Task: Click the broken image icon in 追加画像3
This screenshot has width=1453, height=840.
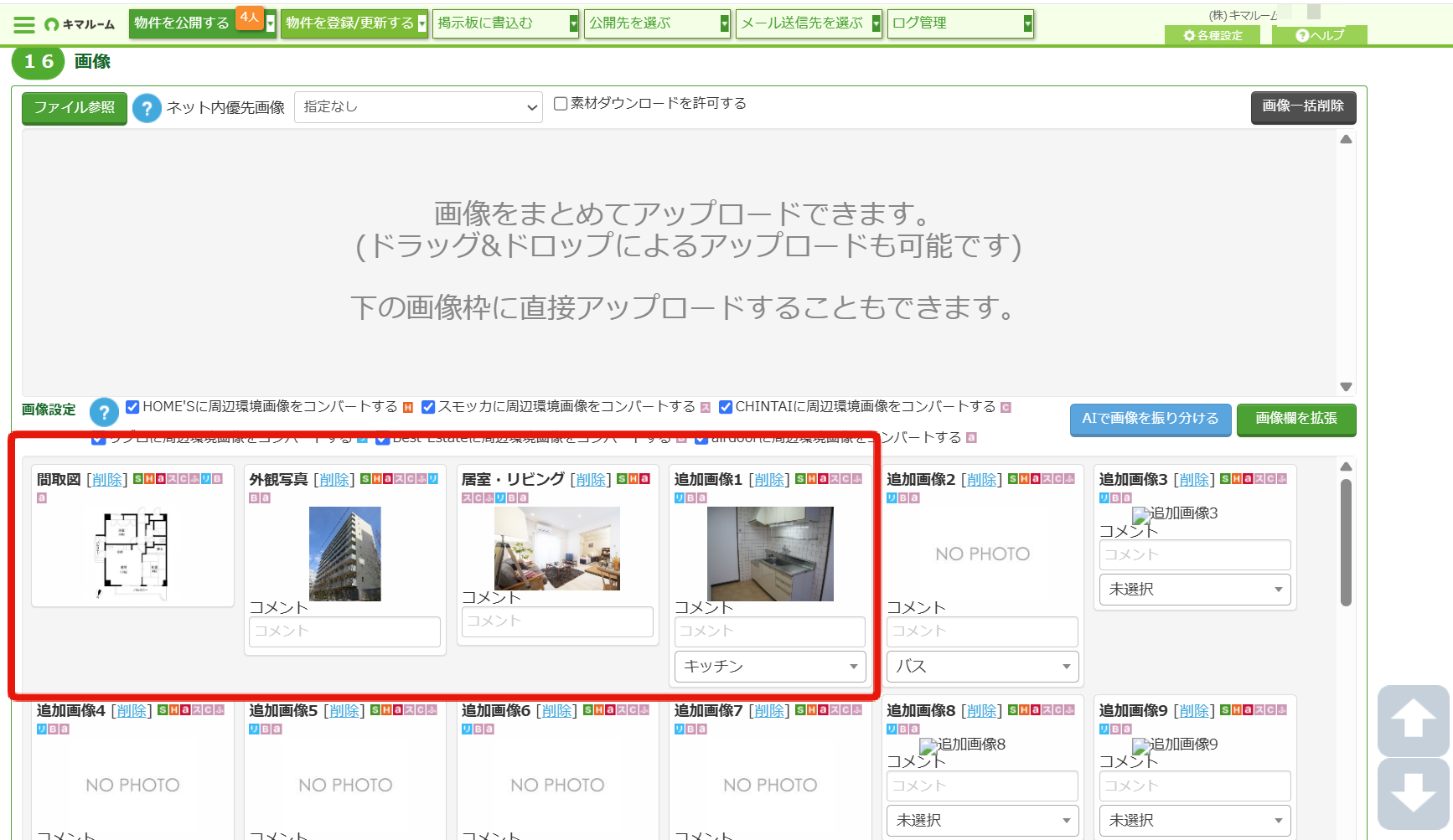Action: [x=1140, y=515]
